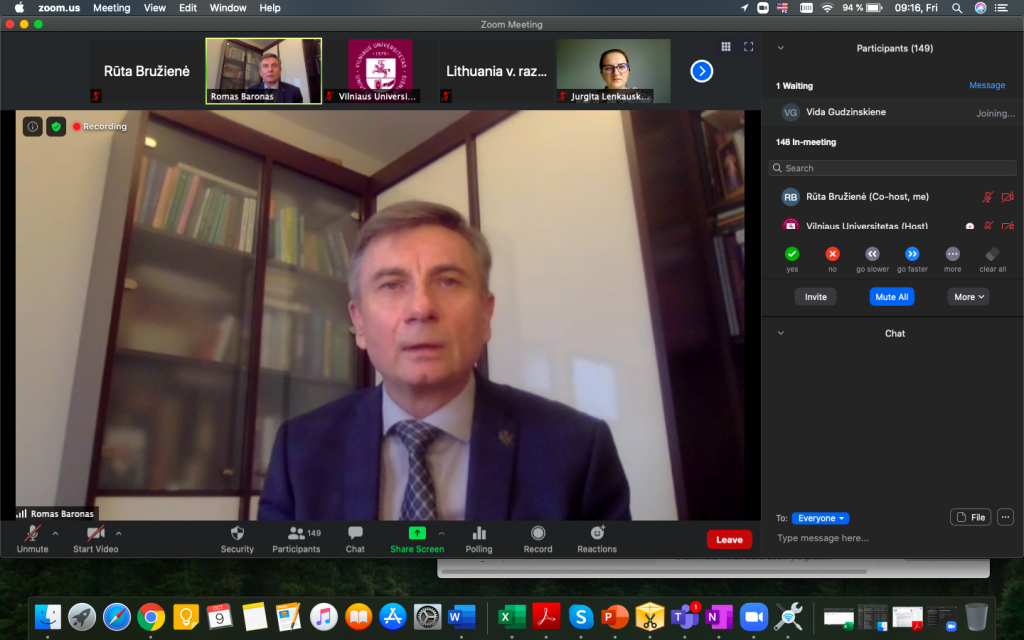
Task: Start Video camera toggle
Action: click(x=95, y=534)
